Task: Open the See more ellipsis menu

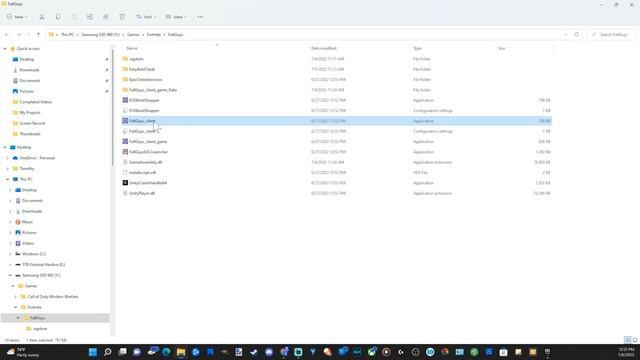Action: (200, 17)
